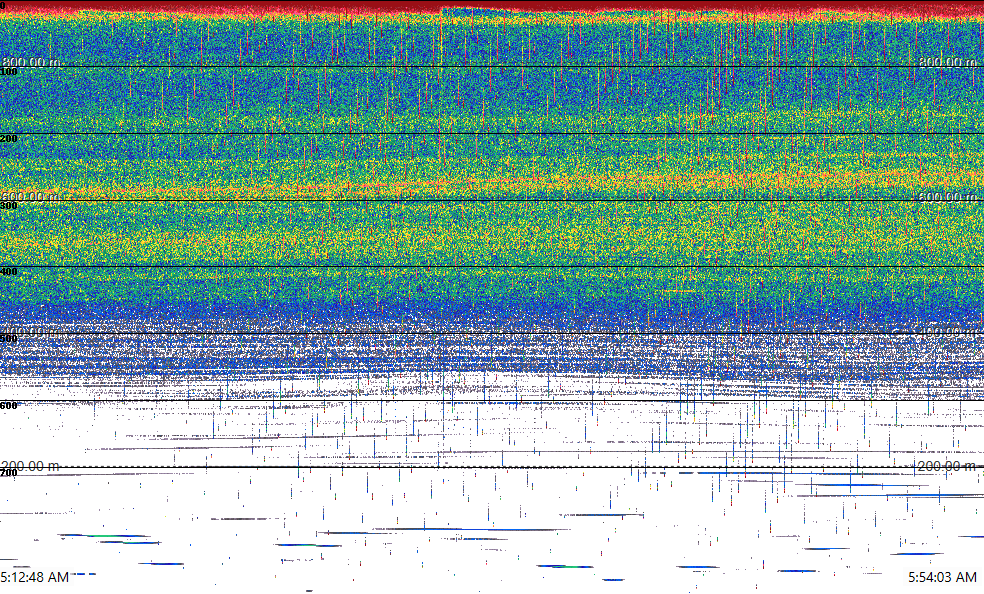Select the 600 depth axis label
The image size is (984, 594).
(x=9, y=406)
